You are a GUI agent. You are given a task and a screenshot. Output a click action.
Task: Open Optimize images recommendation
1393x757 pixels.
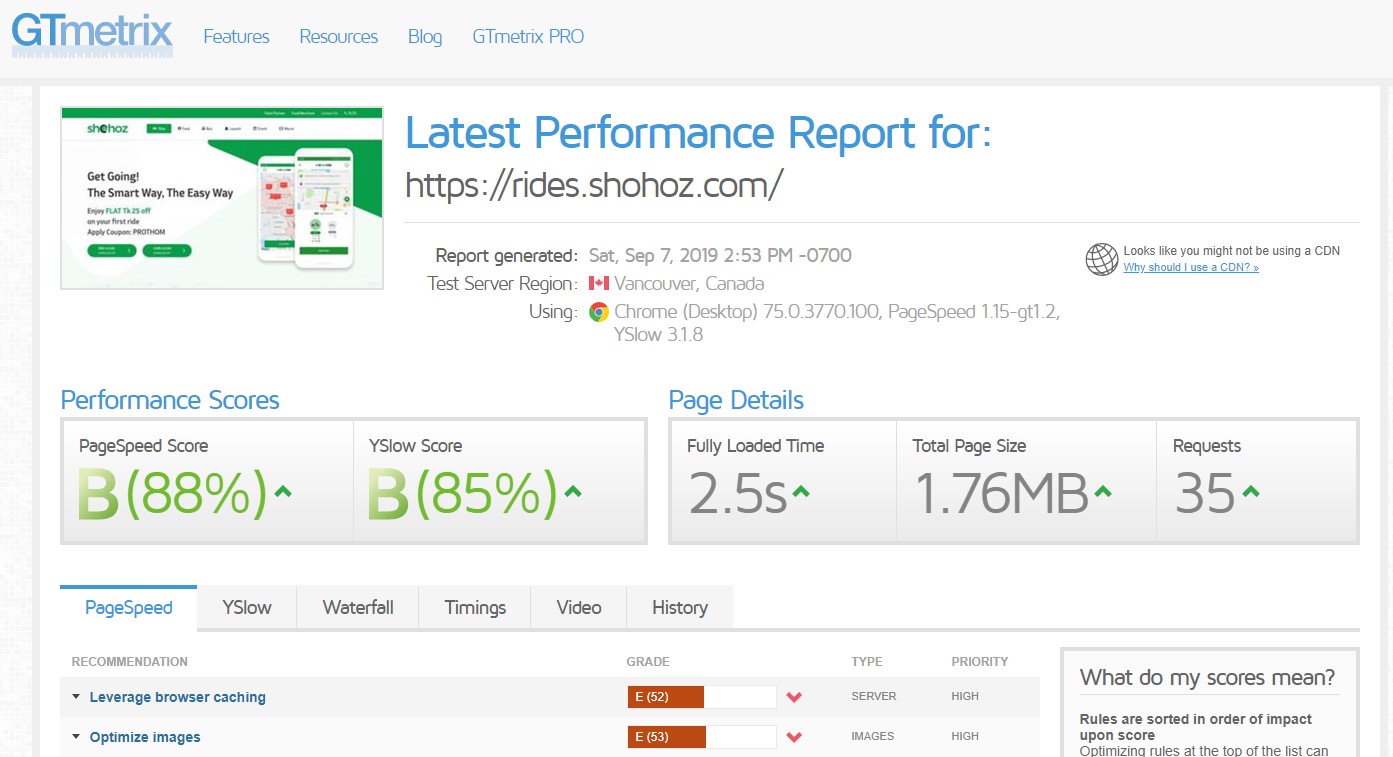(x=145, y=737)
